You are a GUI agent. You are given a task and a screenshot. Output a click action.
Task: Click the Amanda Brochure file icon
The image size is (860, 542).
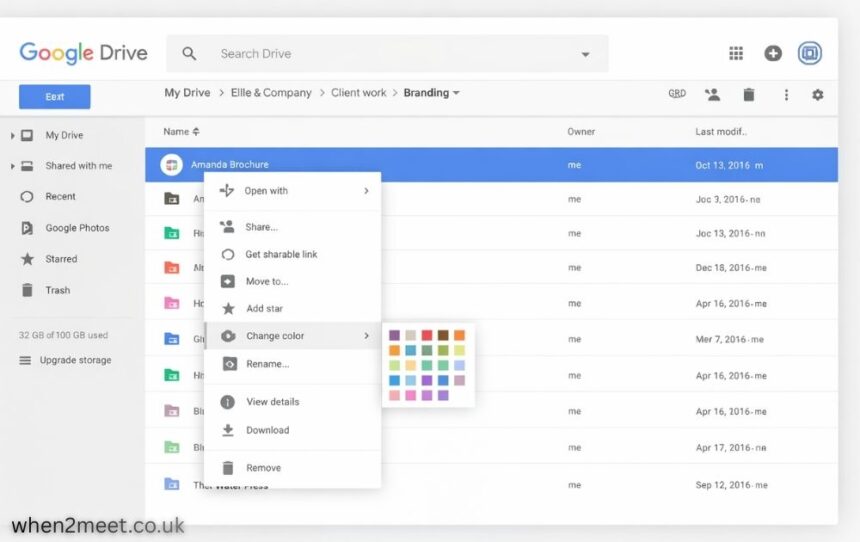tap(171, 165)
